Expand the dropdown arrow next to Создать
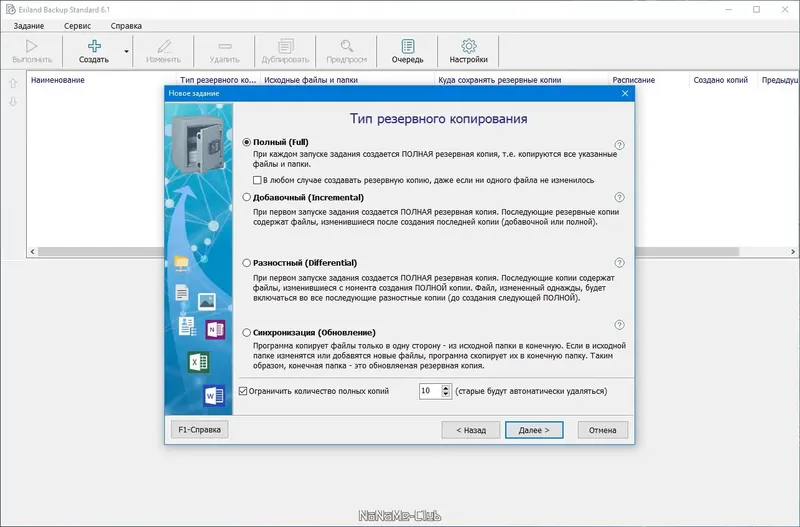The image size is (800, 527). [127, 52]
